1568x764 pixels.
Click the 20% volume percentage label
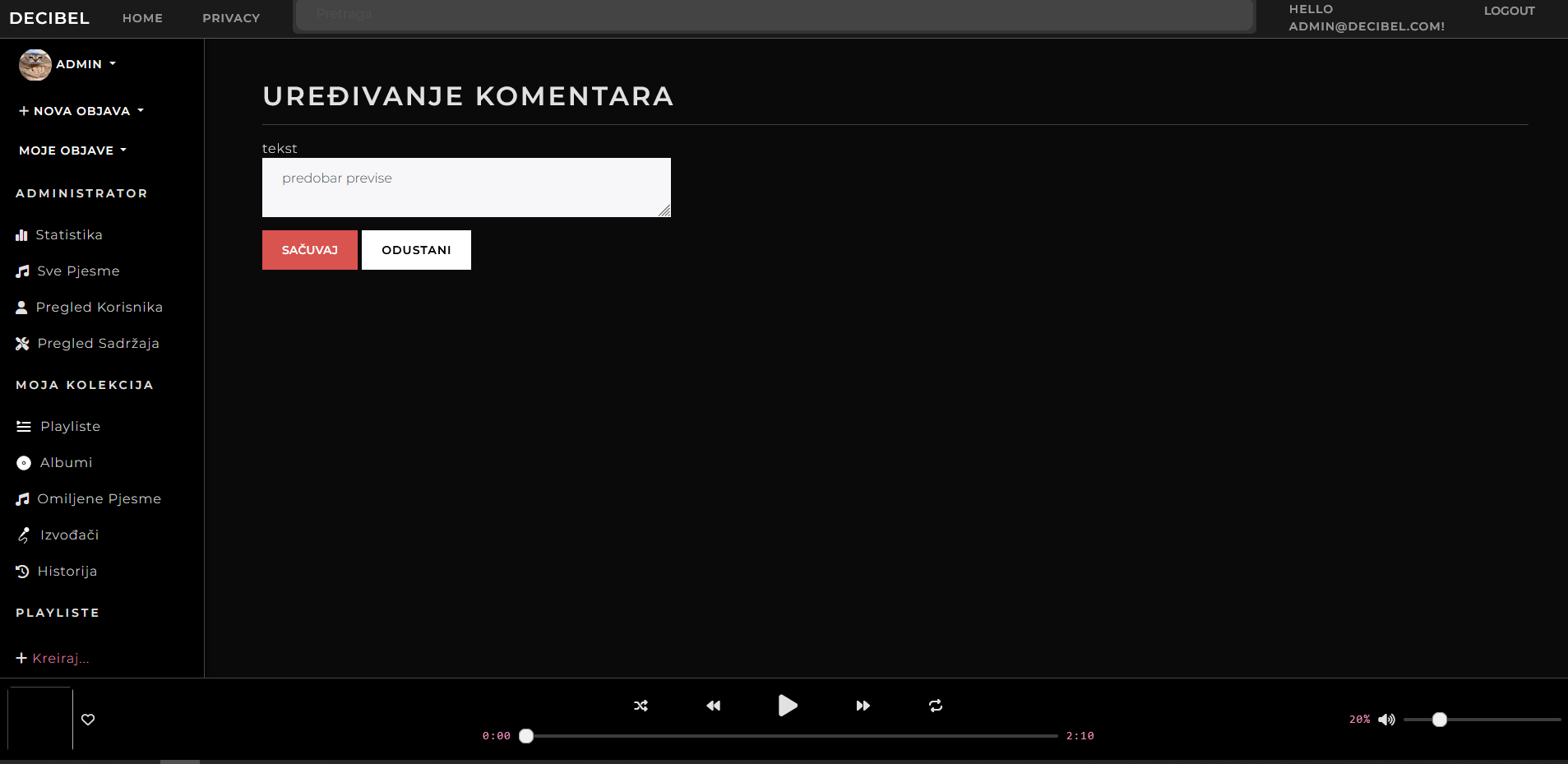click(x=1359, y=720)
